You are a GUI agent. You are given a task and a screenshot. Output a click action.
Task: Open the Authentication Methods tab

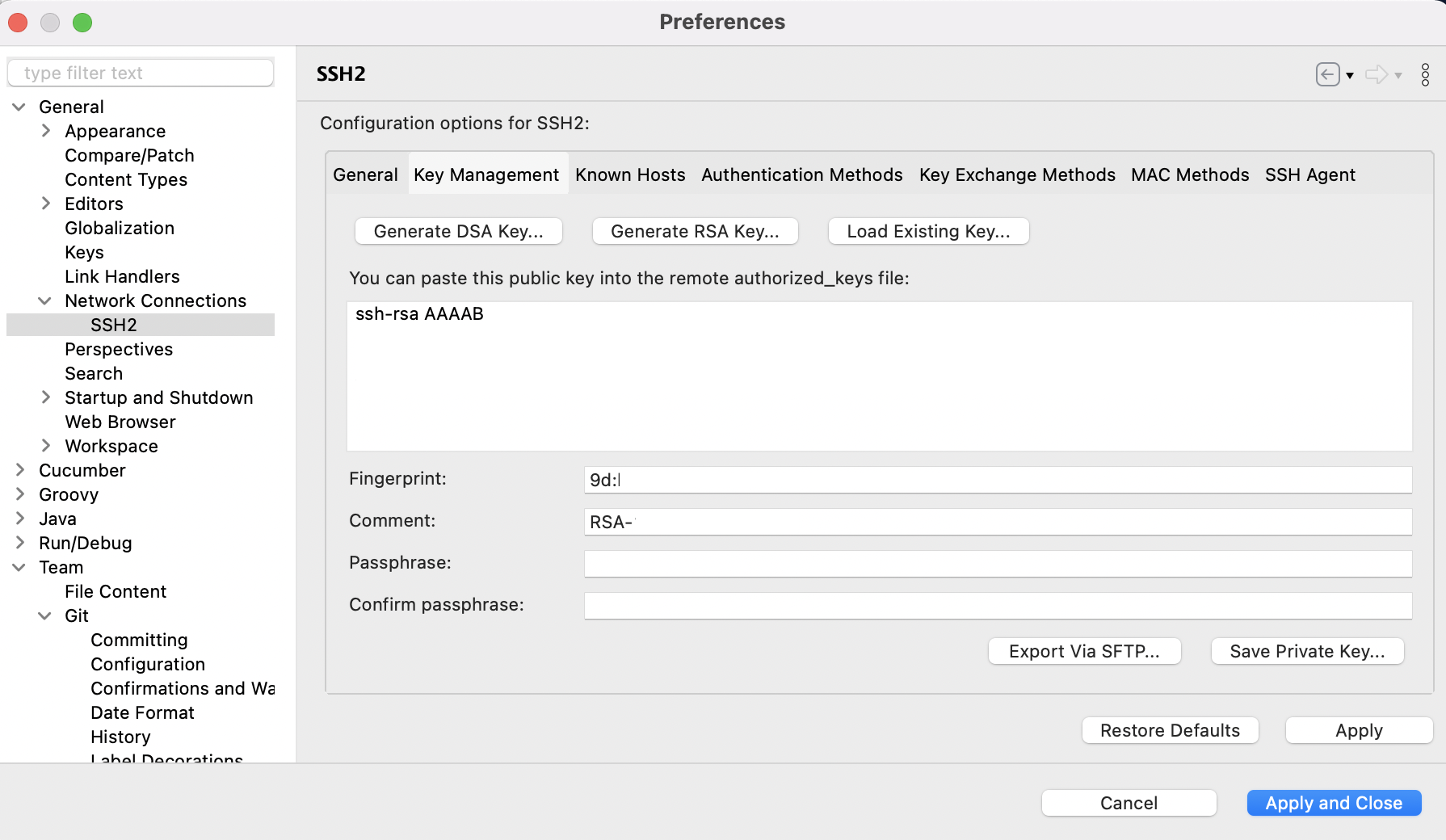(x=801, y=174)
